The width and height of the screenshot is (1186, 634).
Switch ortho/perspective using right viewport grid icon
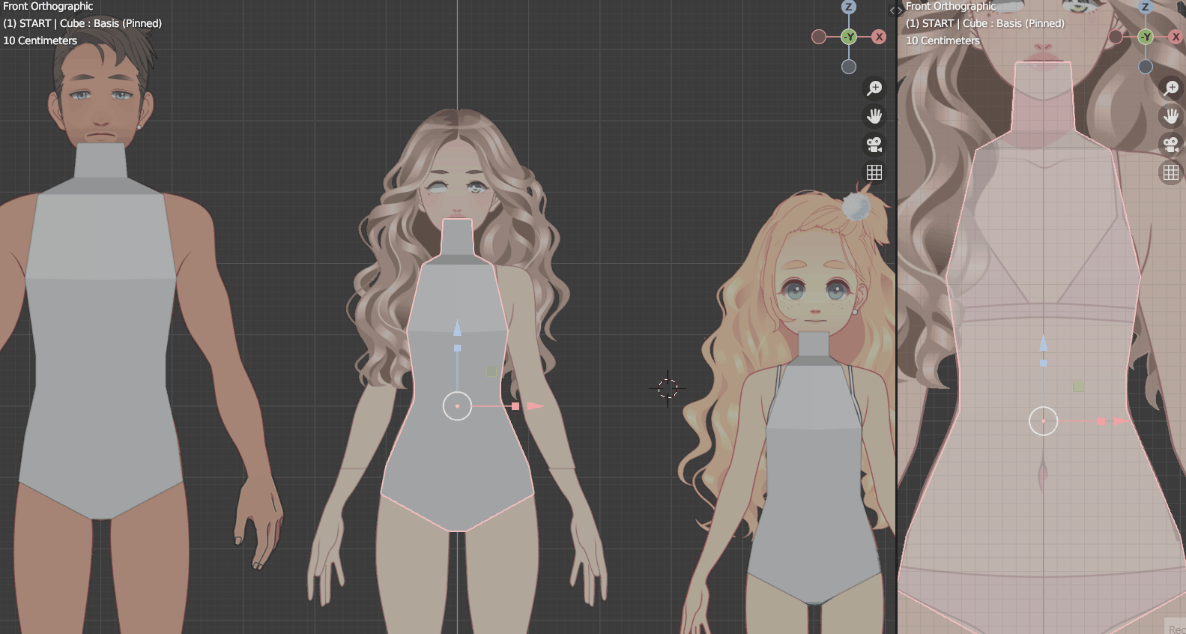coord(1170,172)
